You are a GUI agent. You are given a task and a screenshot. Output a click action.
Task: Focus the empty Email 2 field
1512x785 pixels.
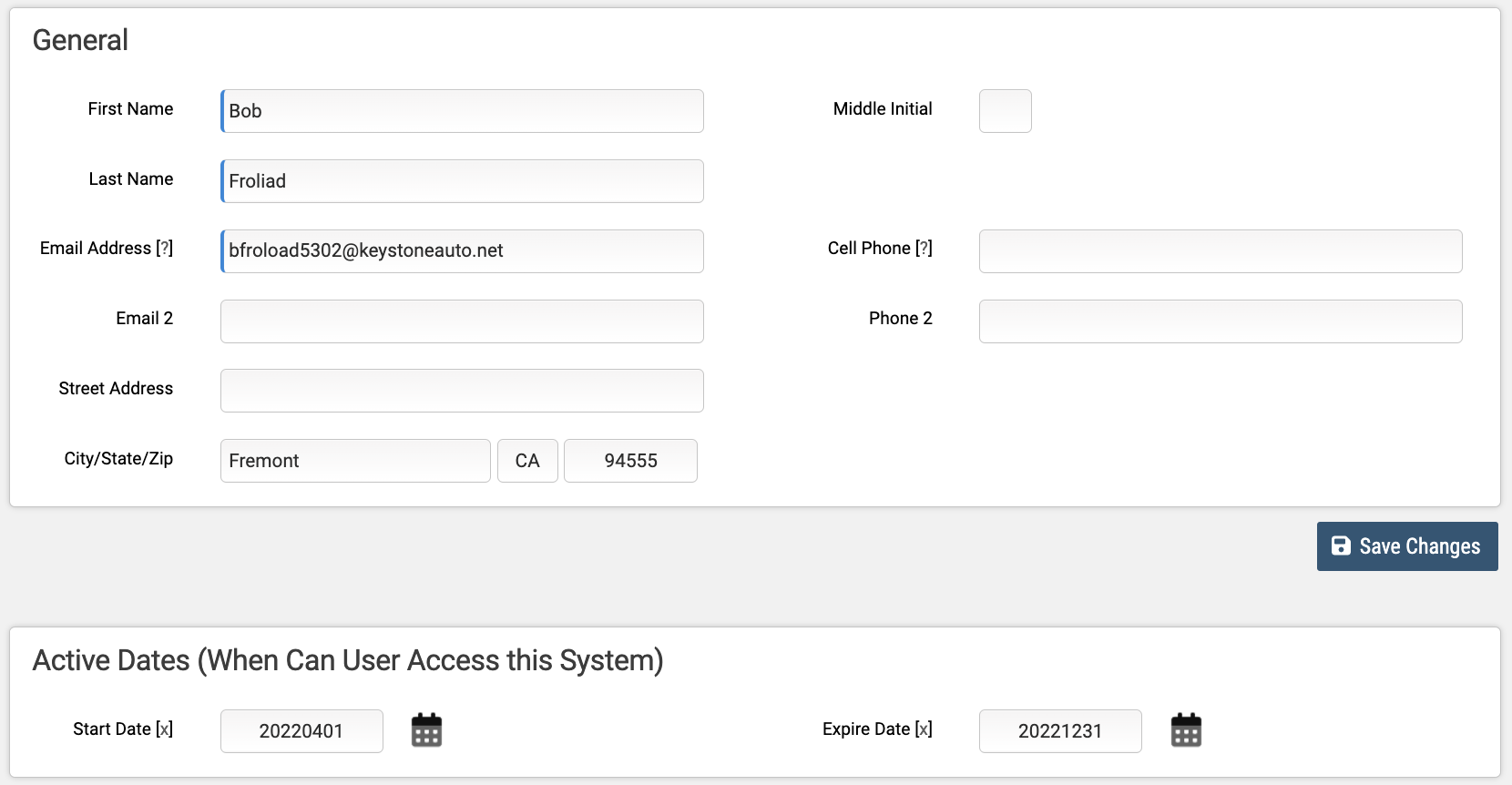click(462, 321)
